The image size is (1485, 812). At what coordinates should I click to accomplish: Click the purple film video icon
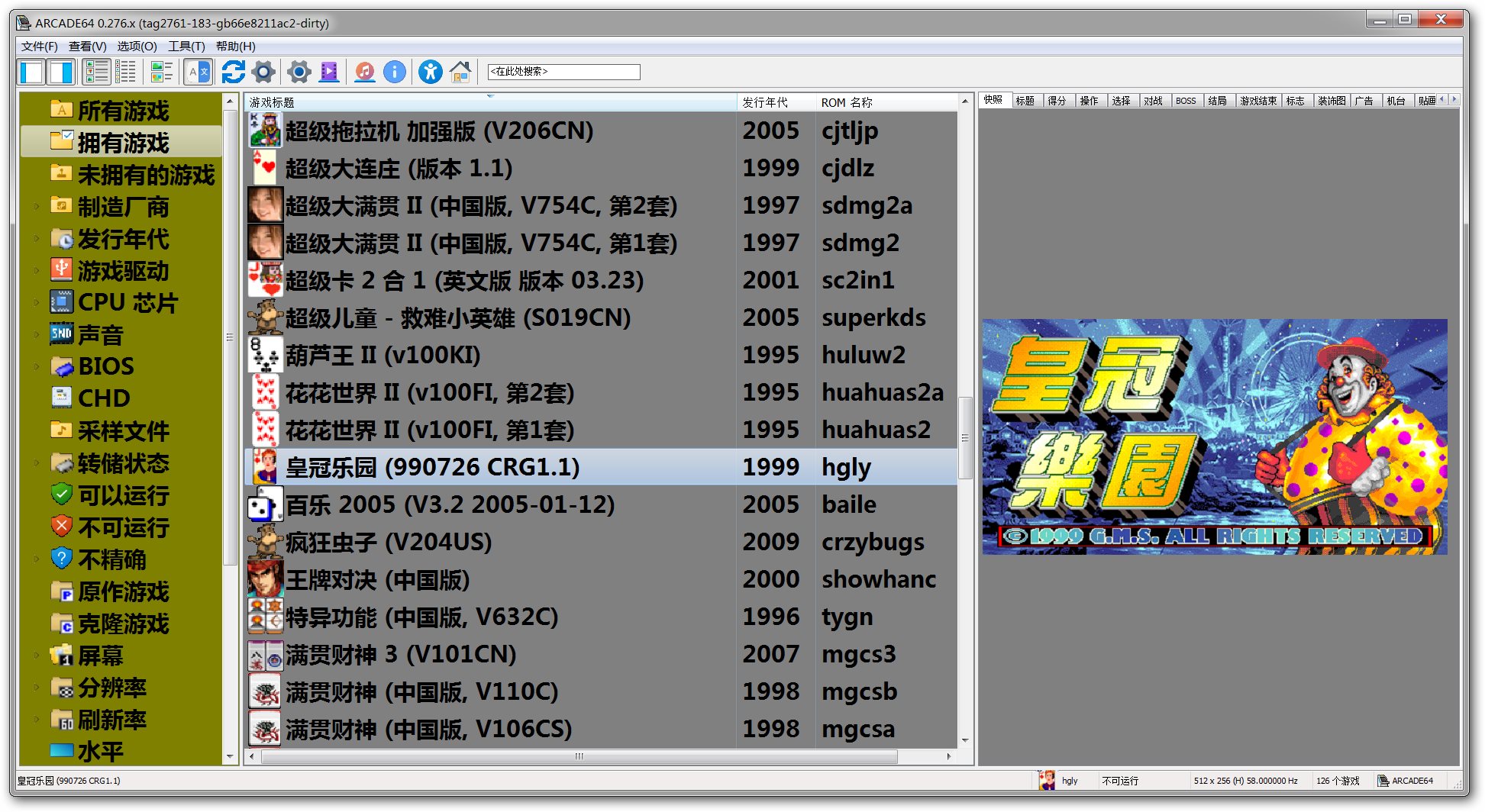[x=329, y=72]
